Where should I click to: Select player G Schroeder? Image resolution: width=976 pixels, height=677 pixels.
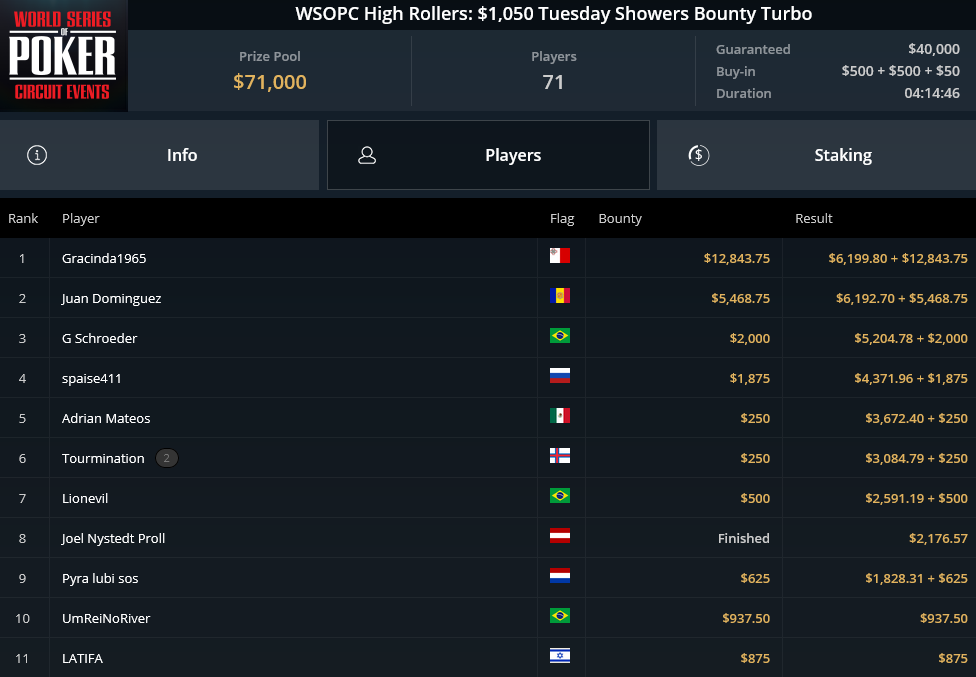point(99,338)
